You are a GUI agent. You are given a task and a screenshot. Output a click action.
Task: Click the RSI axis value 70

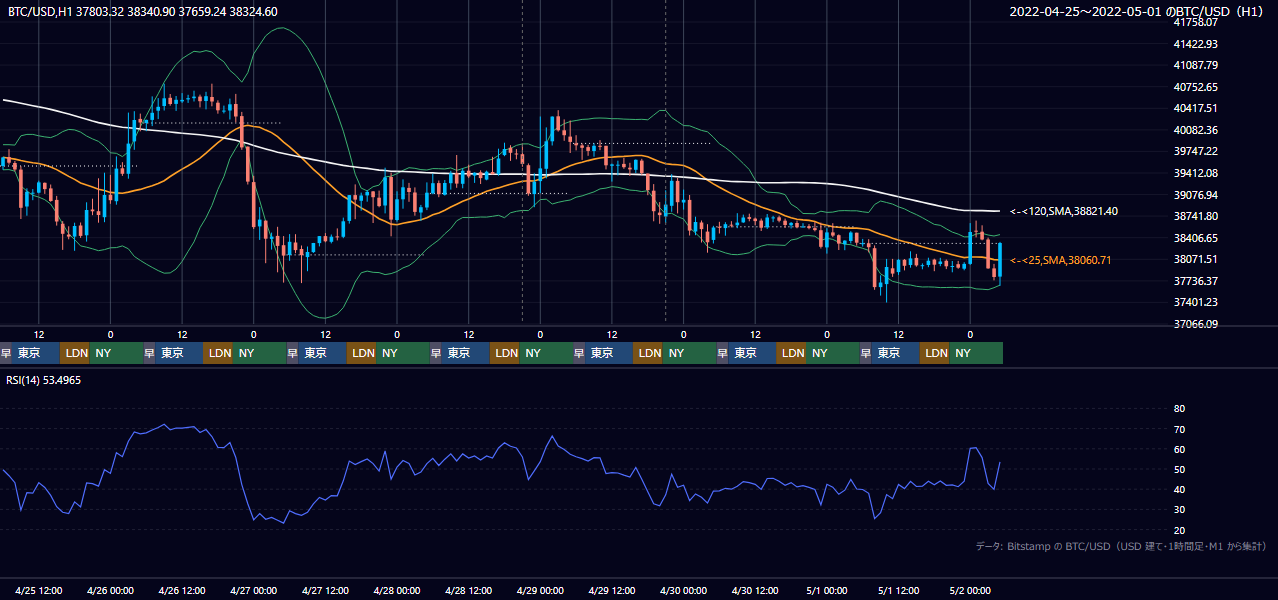pyautogui.click(x=1179, y=429)
